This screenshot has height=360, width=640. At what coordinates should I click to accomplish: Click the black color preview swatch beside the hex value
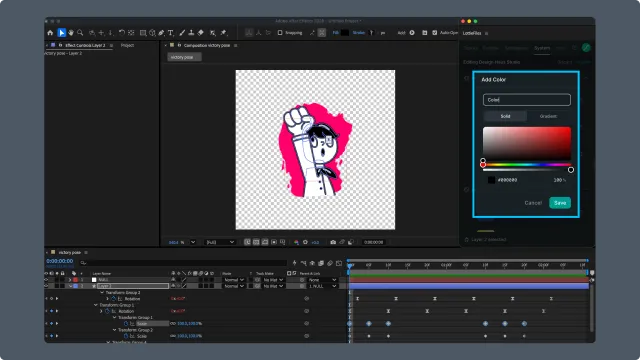(491, 180)
